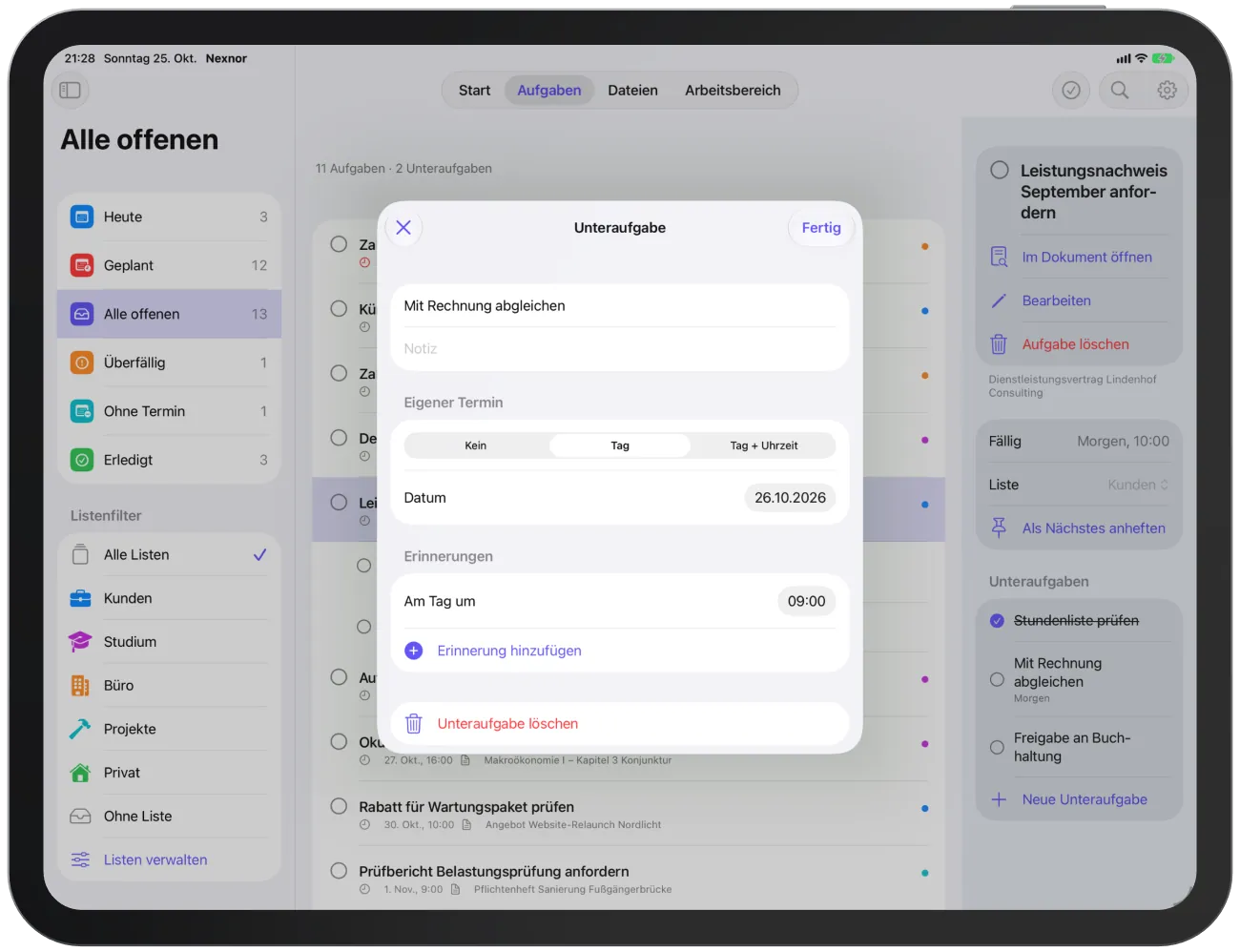Click the Erledigt checkmark icon
Viewport: 1240px width, 952px height.
click(x=82, y=460)
